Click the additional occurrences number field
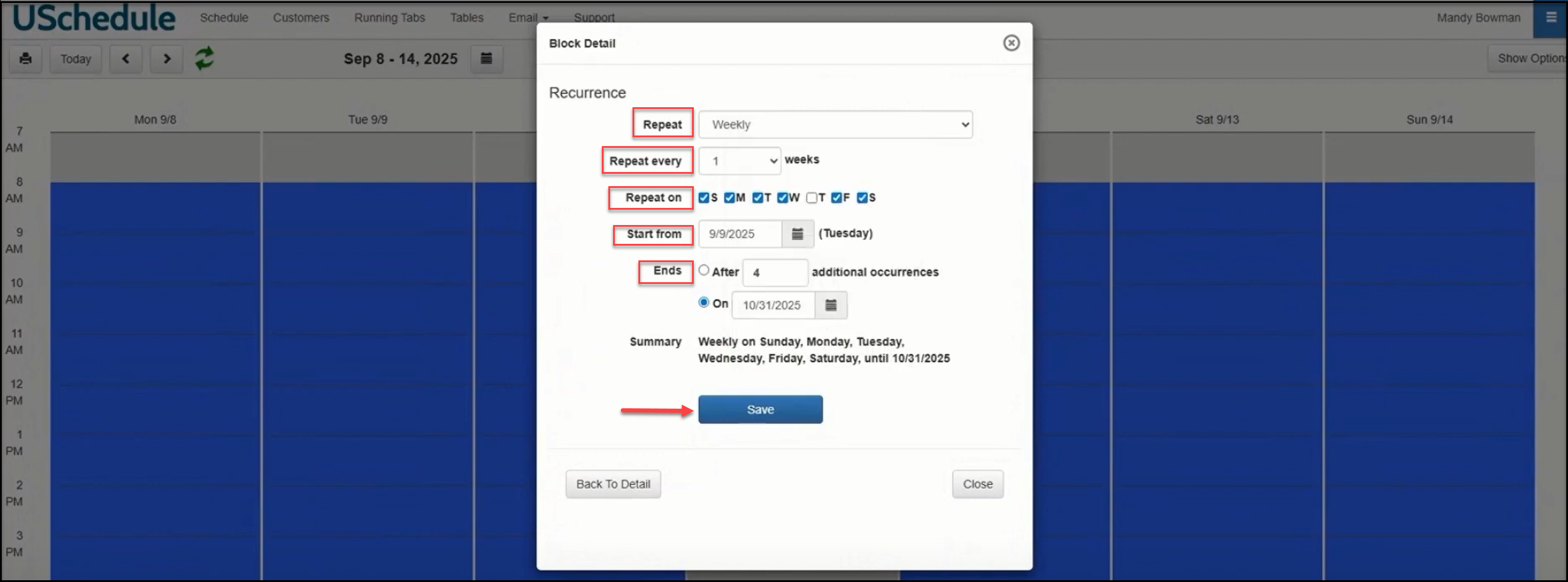 775,273
